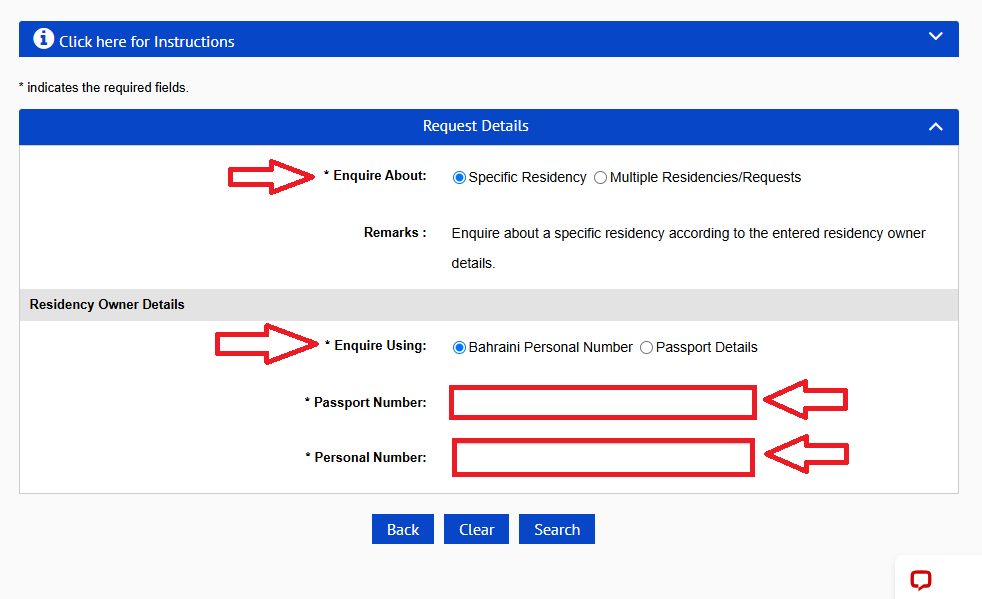Click the info icon beside Instructions

click(43, 39)
